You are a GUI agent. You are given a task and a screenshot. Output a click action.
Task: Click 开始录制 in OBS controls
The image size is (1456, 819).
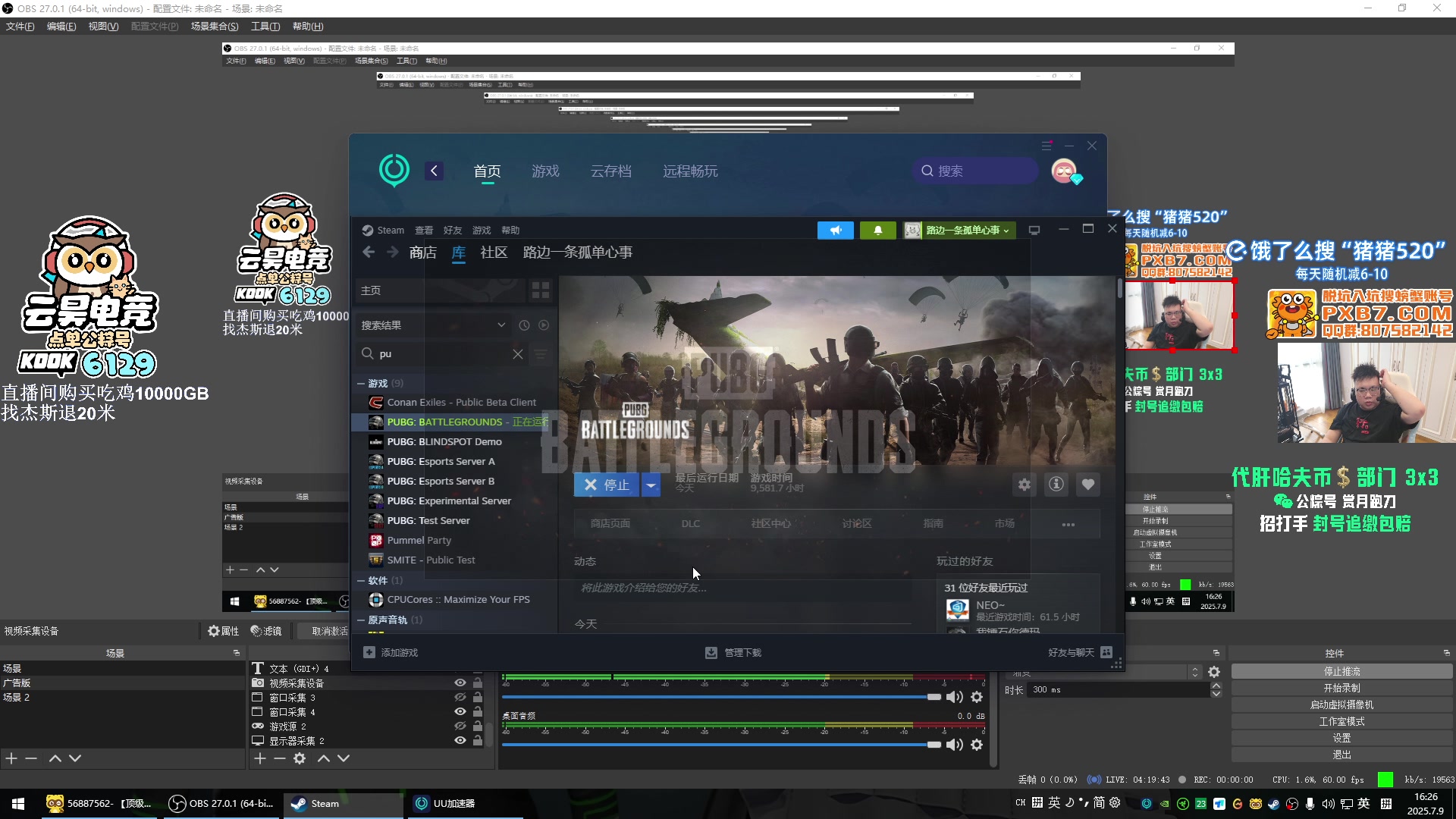click(1341, 689)
